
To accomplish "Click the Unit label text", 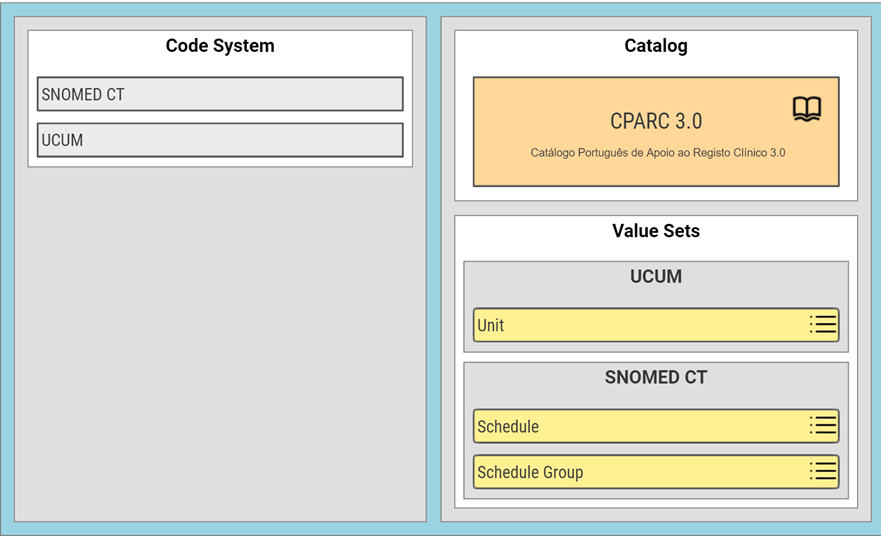I will coord(491,325).
